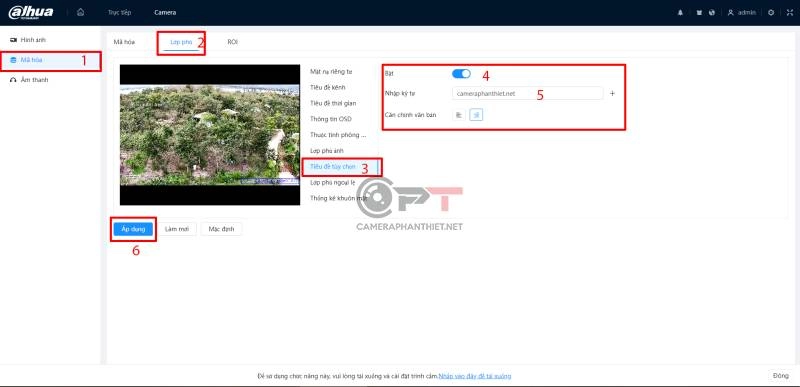Switch to the Trực tiếp live view
The height and width of the screenshot is (387, 800).
pyautogui.click(x=119, y=13)
